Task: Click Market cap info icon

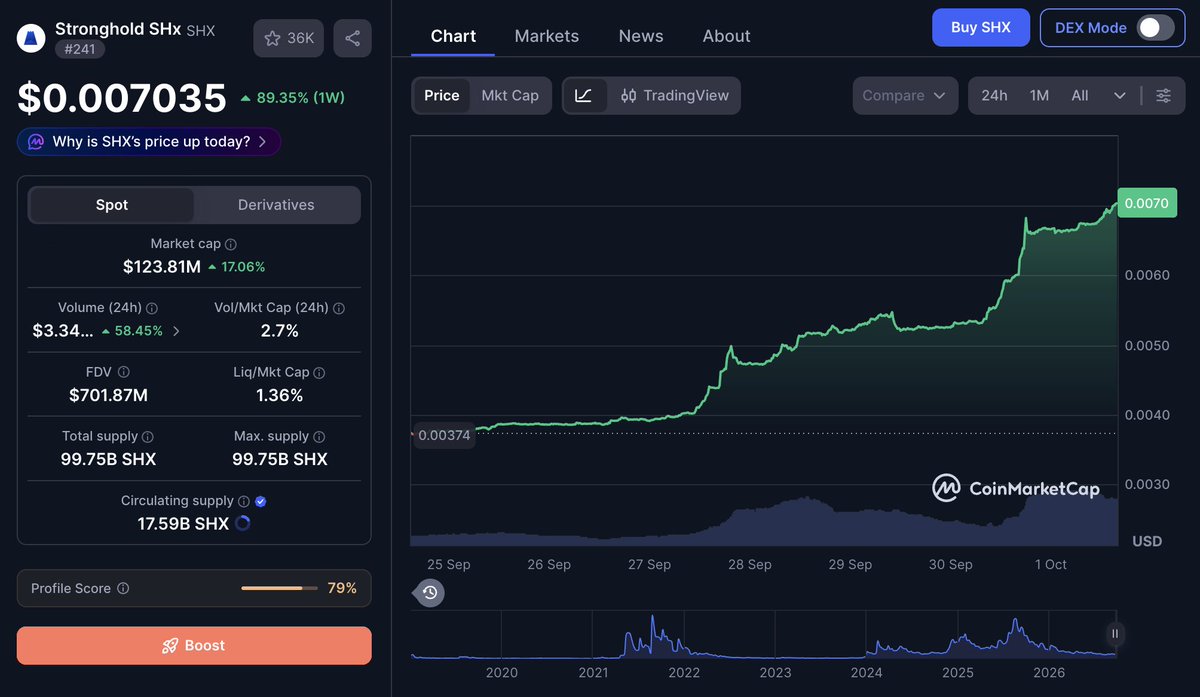Action: [x=231, y=244]
